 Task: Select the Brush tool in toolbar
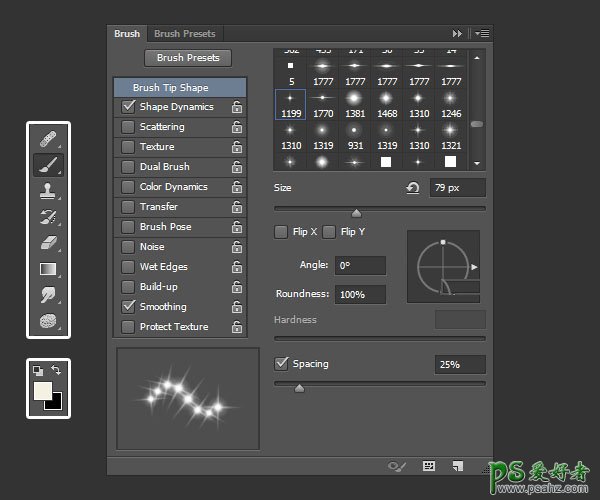pos(47,165)
